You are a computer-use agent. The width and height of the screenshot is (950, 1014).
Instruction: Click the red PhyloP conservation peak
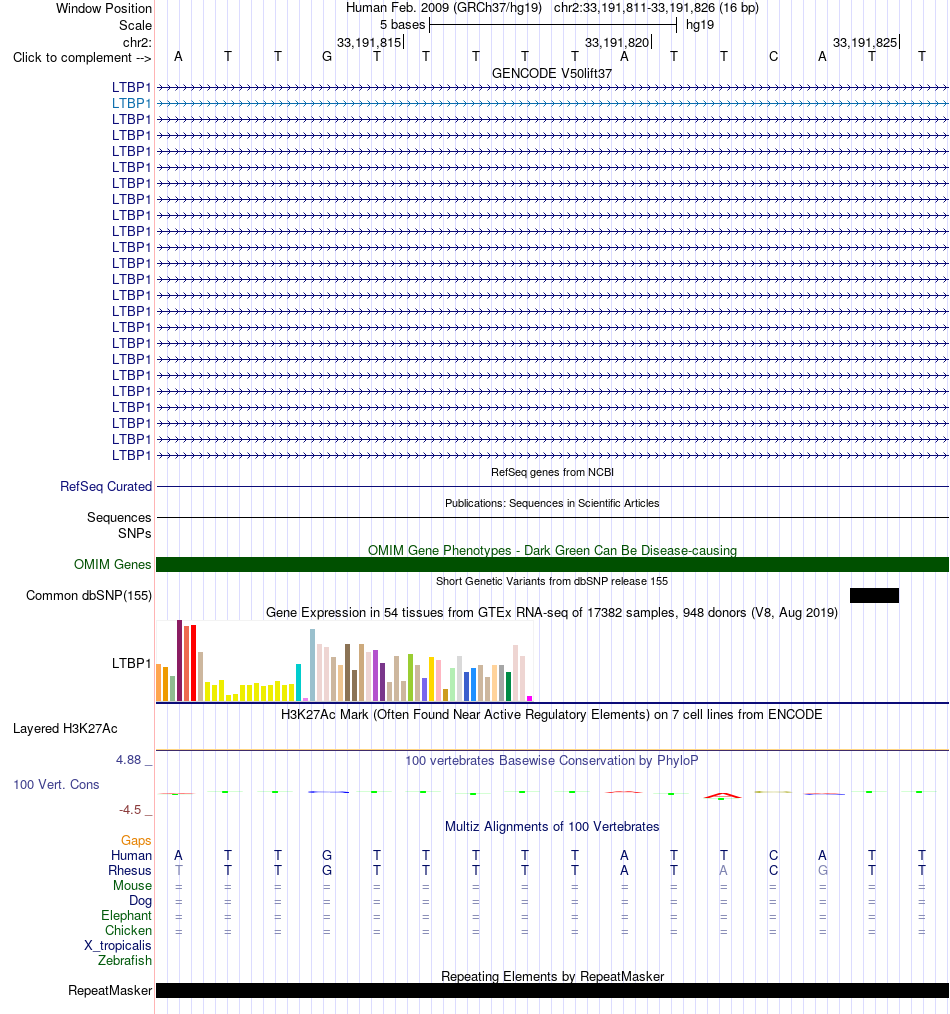723,795
